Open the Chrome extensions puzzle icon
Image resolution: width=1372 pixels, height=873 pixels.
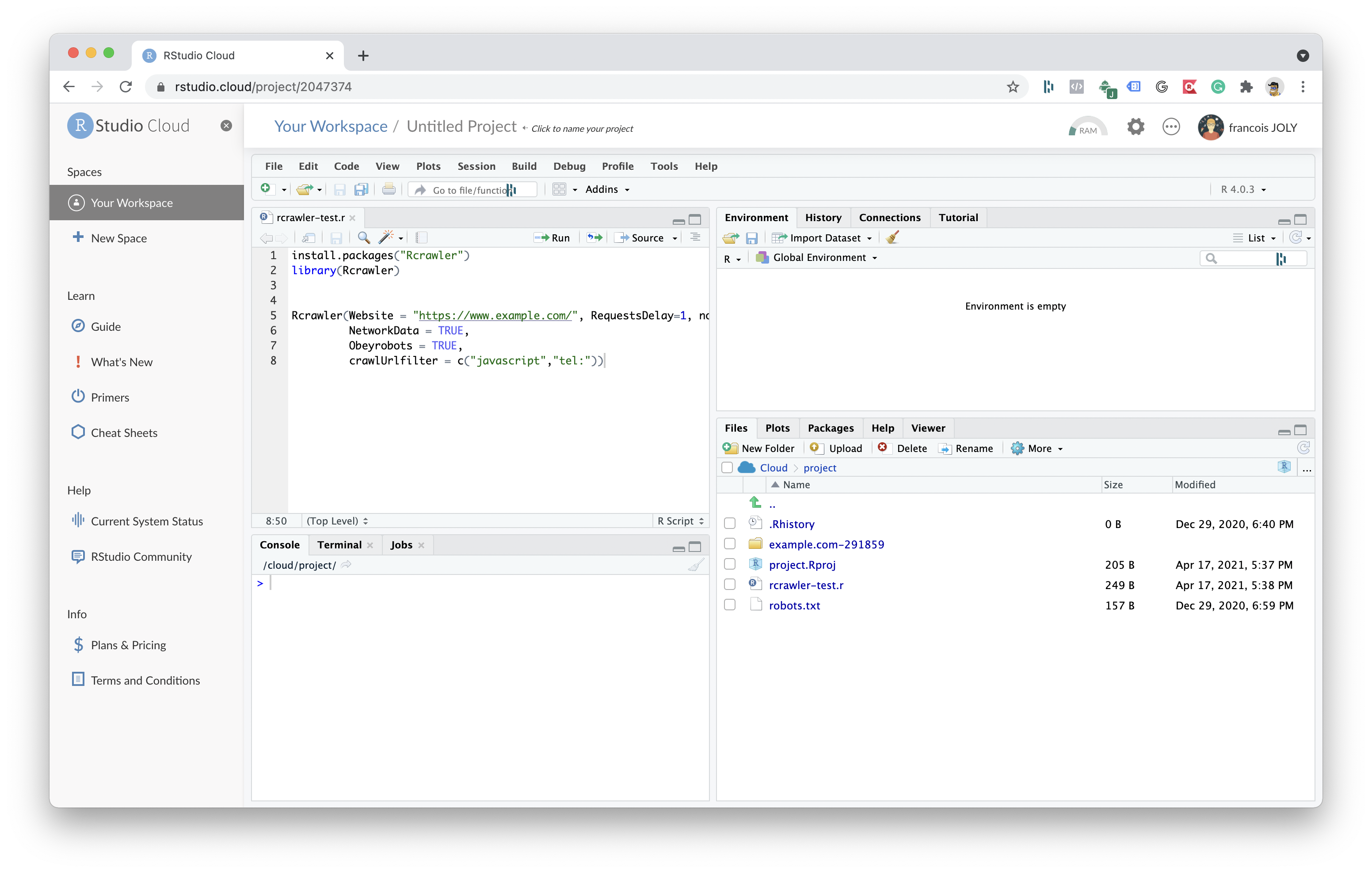pyautogui.click(x=1246, y=87)
